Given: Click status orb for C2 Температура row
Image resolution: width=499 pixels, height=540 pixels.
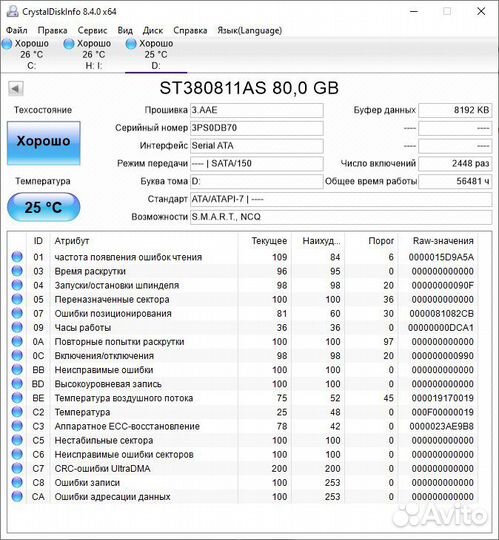Looking at the screenshot, I should click(17, 412).
